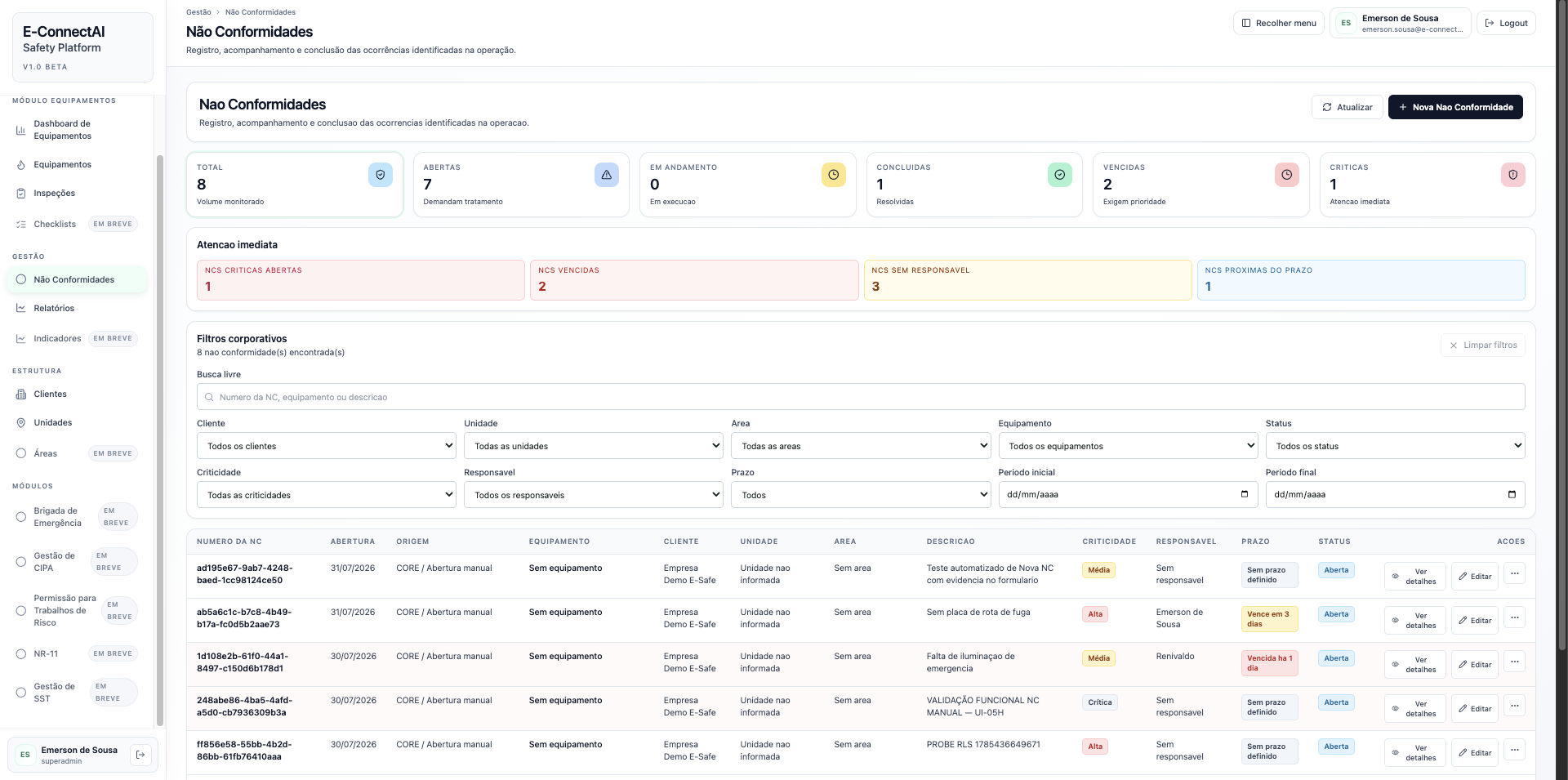This screenshot has width=1568, height=780.
Task: Click the shield icon on Total card
Action: (x=381, y=175)
